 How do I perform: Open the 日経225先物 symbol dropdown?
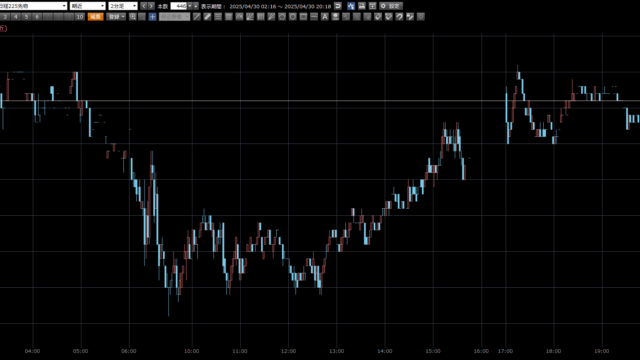point(33,6)
